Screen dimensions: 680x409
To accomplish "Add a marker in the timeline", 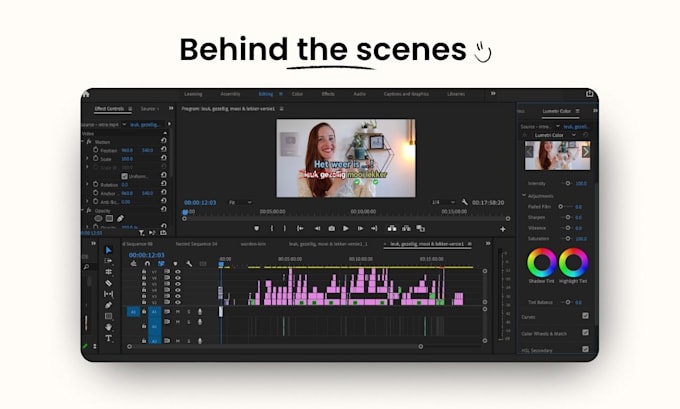I will point(175,263).
